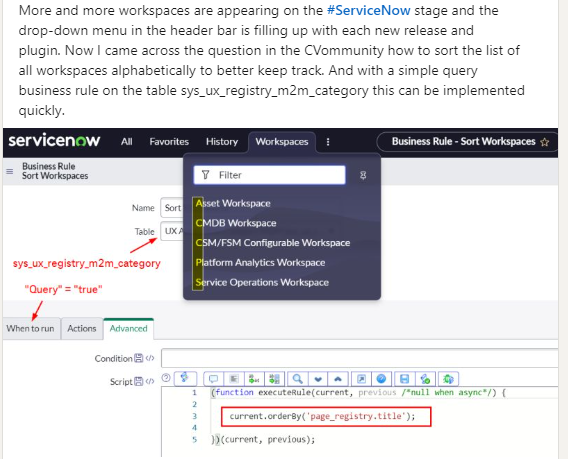This screenshot has width=568, height=459.
Task: Click the Condition save-to-macro icon
Action: pos(139,358)
